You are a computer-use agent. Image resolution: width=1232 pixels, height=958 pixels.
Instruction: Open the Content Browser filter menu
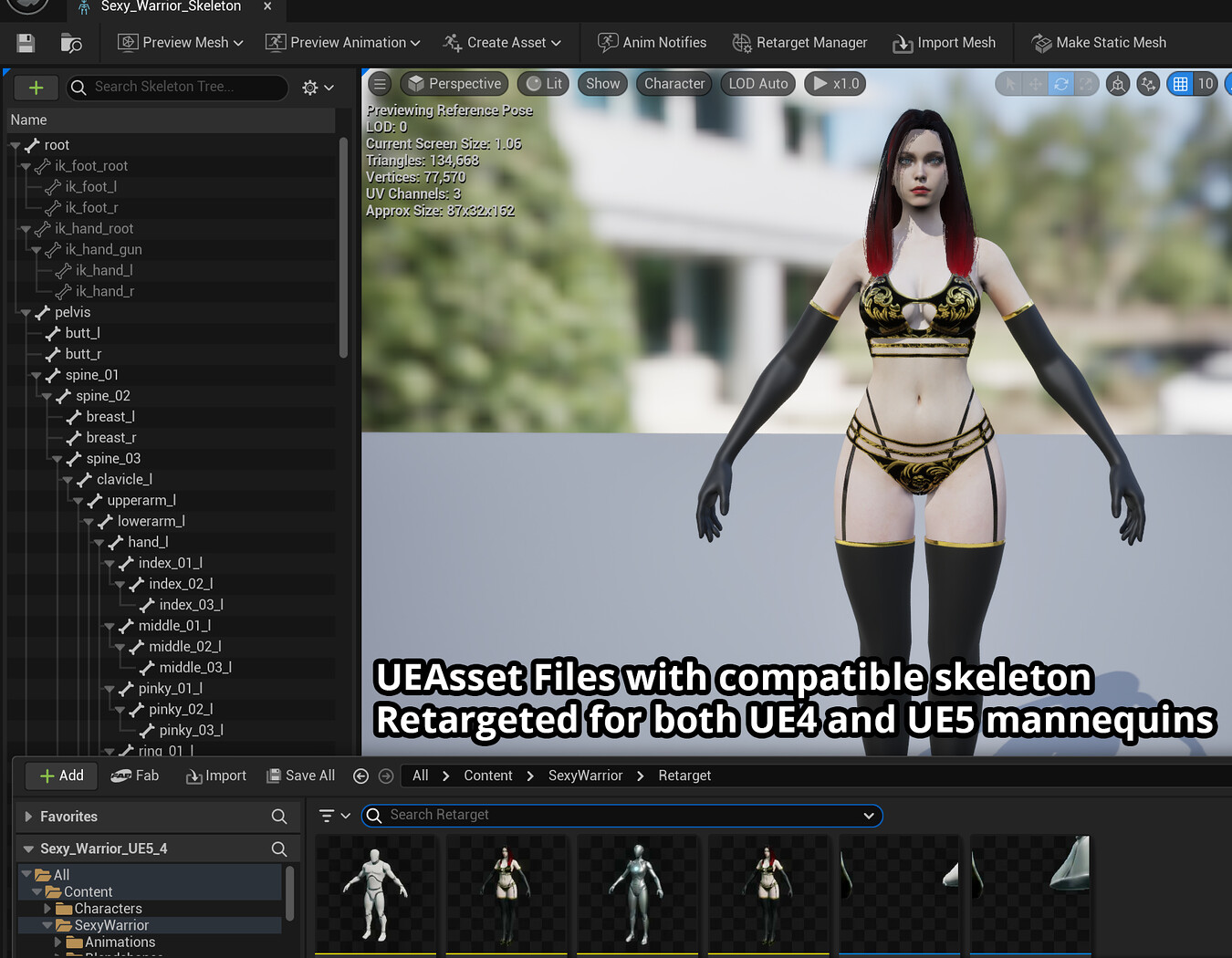click(x=334, y=816)
